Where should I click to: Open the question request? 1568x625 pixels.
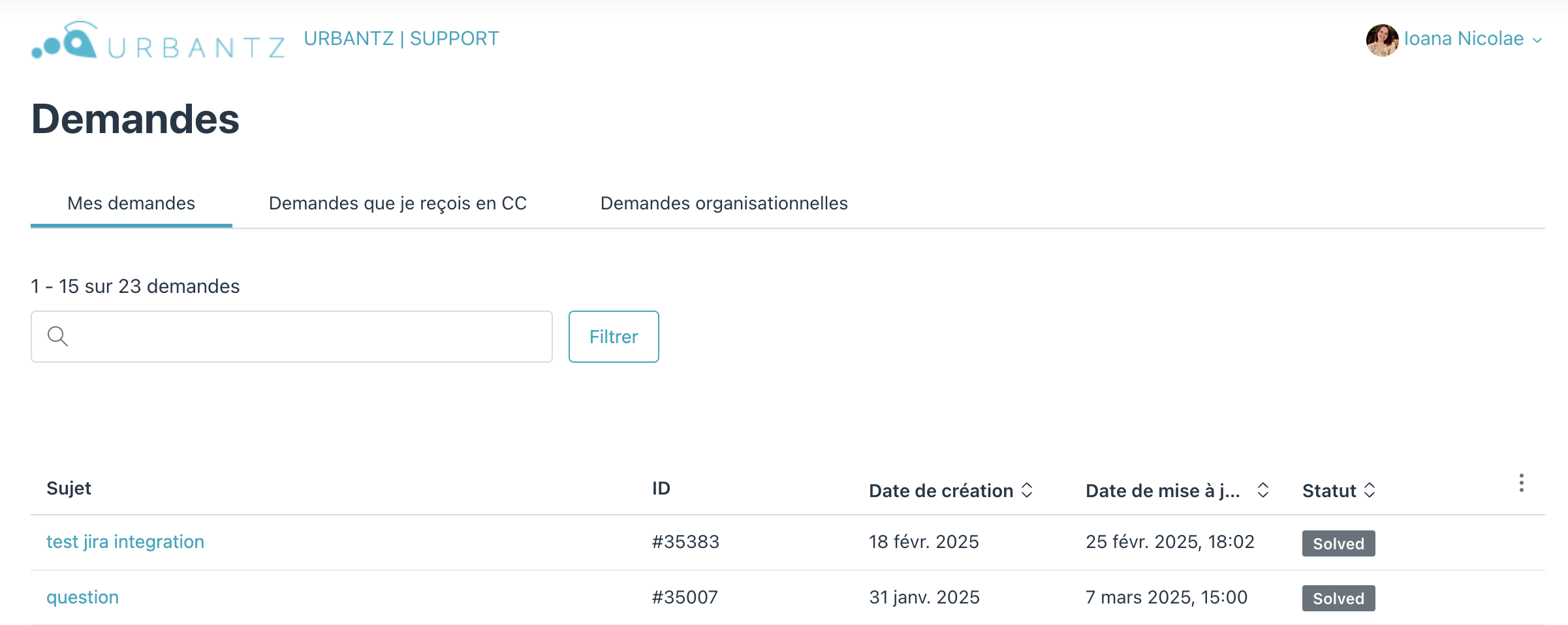pyautogui.click(x=82, y=597)
